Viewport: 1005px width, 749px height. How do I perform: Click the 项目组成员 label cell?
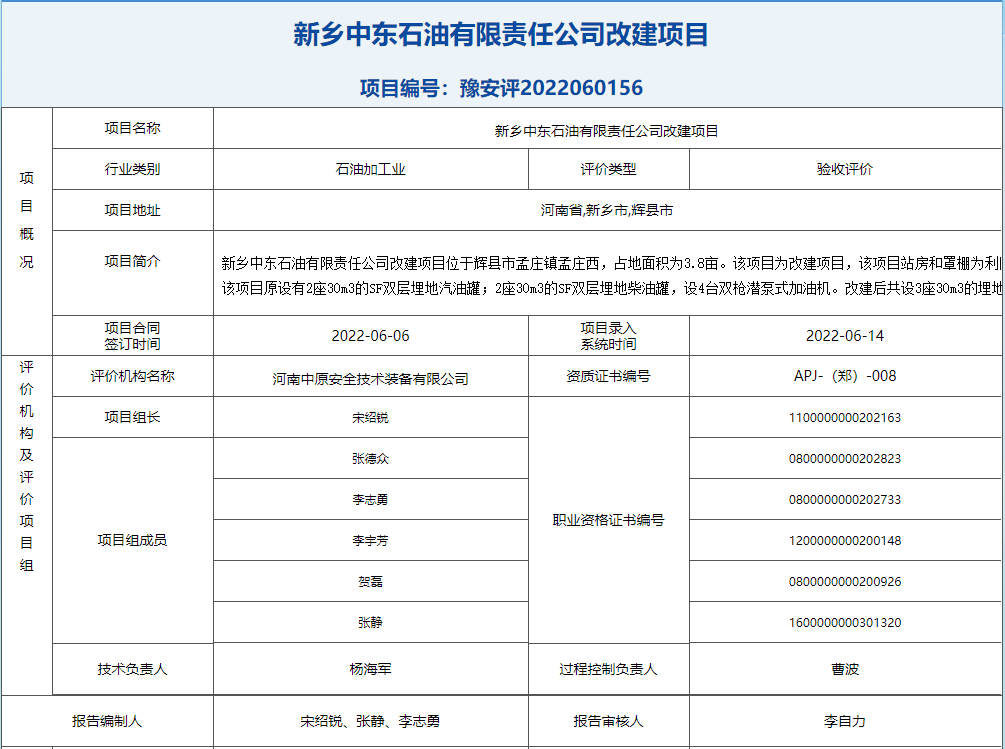click(x=133, y=540)
